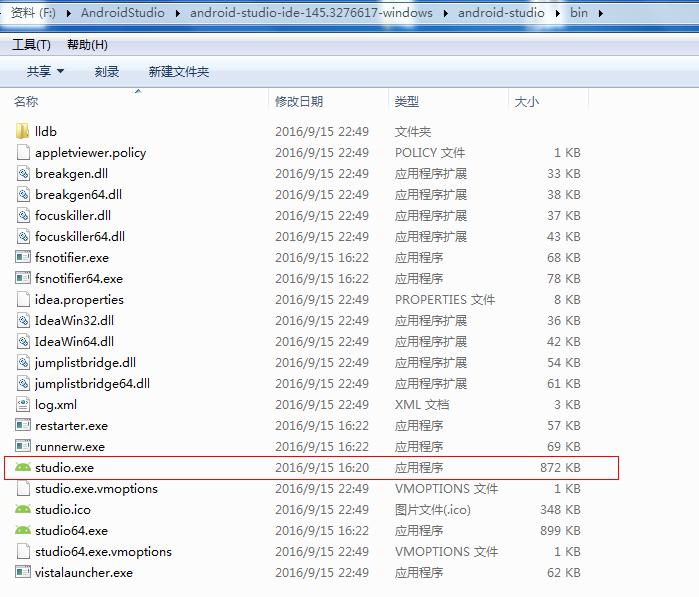Viewport: 699px width, 597px height.
Task: Click the 872 KB size cell
Action: 560,467
